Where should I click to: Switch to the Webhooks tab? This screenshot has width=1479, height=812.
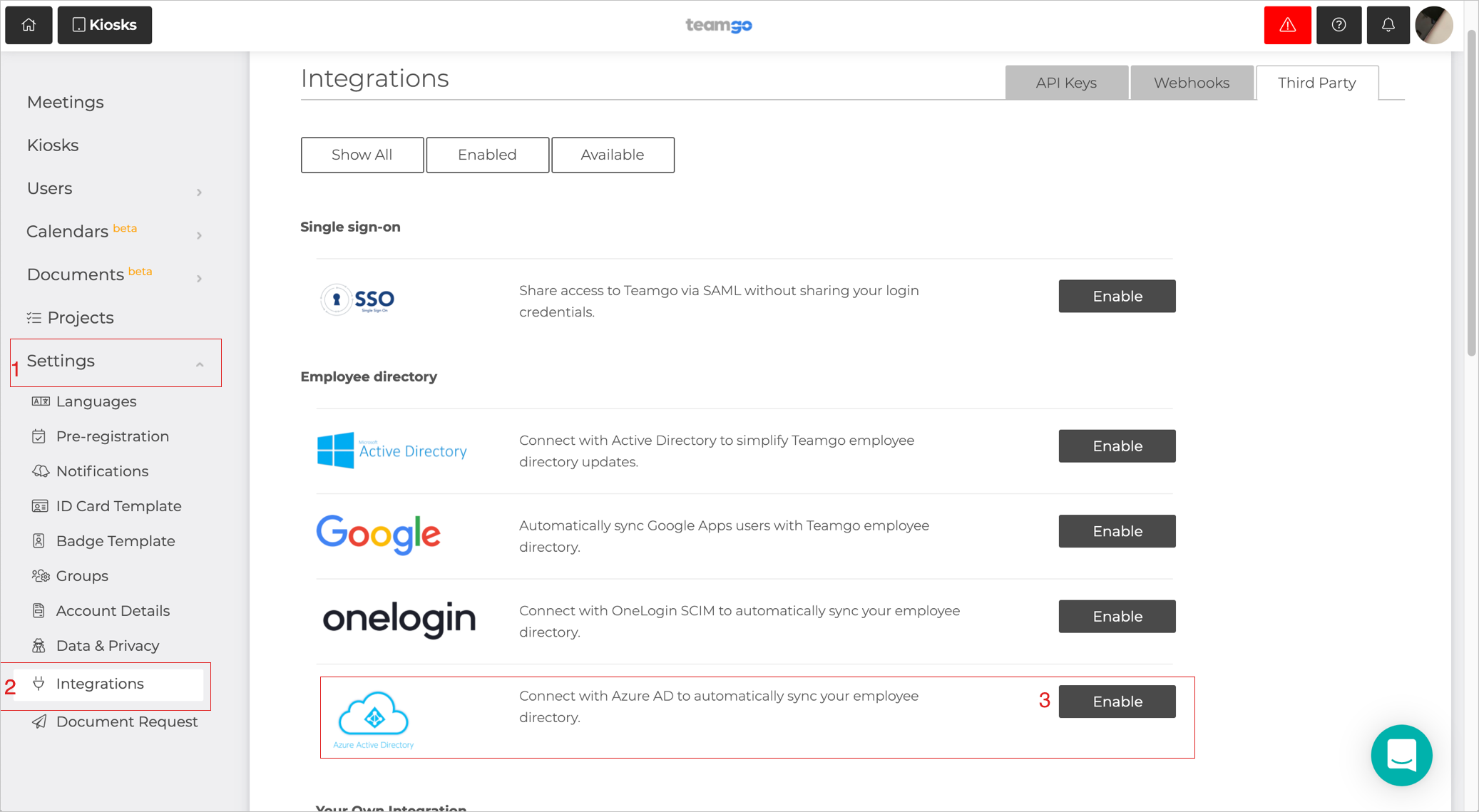[1191, 83]
